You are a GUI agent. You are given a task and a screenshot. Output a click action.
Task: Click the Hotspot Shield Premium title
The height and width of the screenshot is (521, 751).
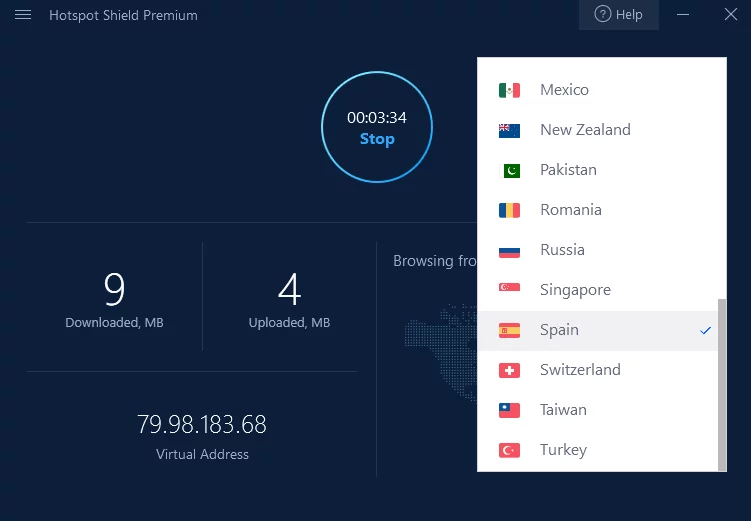(123, 15)
